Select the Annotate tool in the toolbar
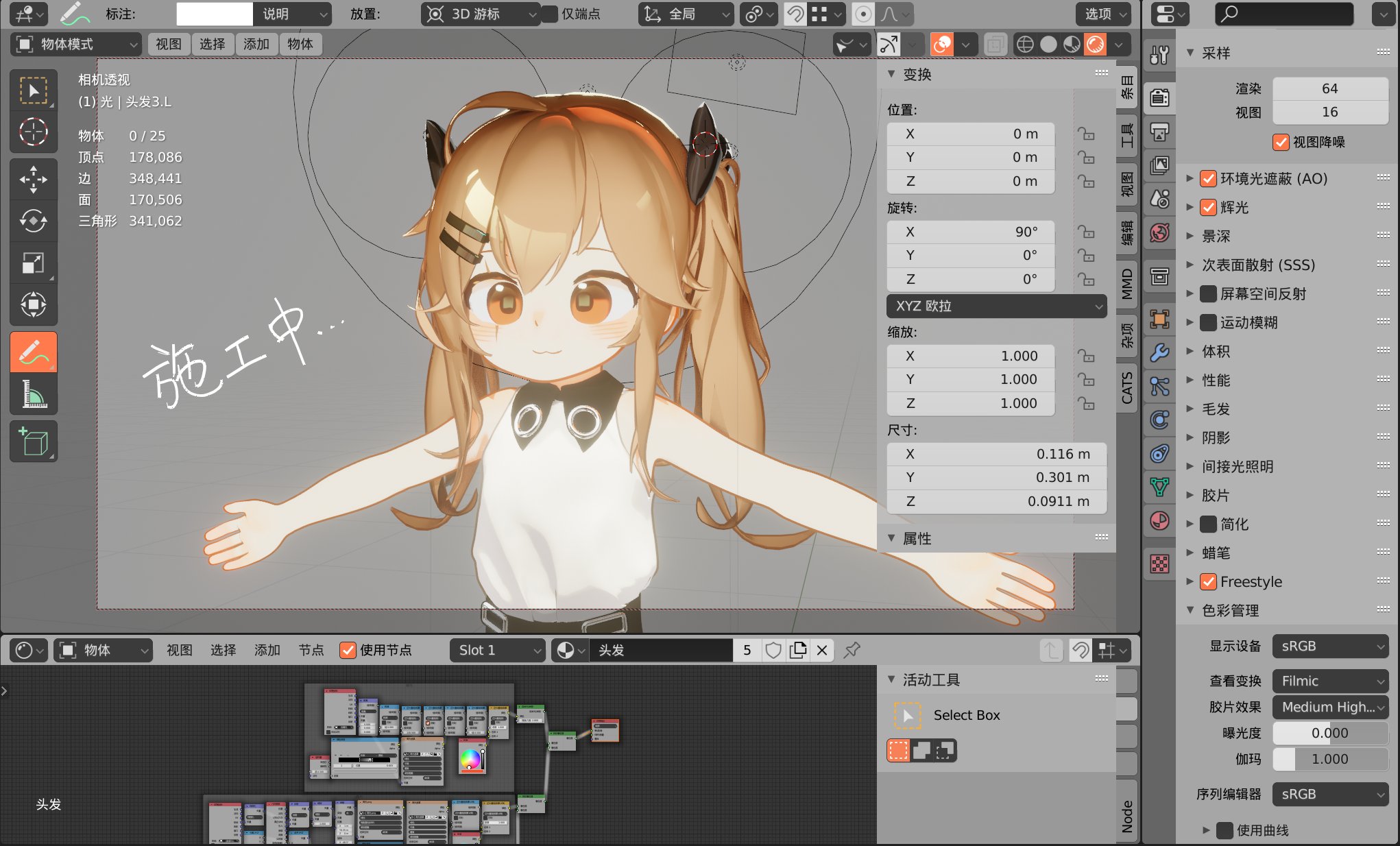Screen dimensions: 1400x846 (x=33, y=352)
